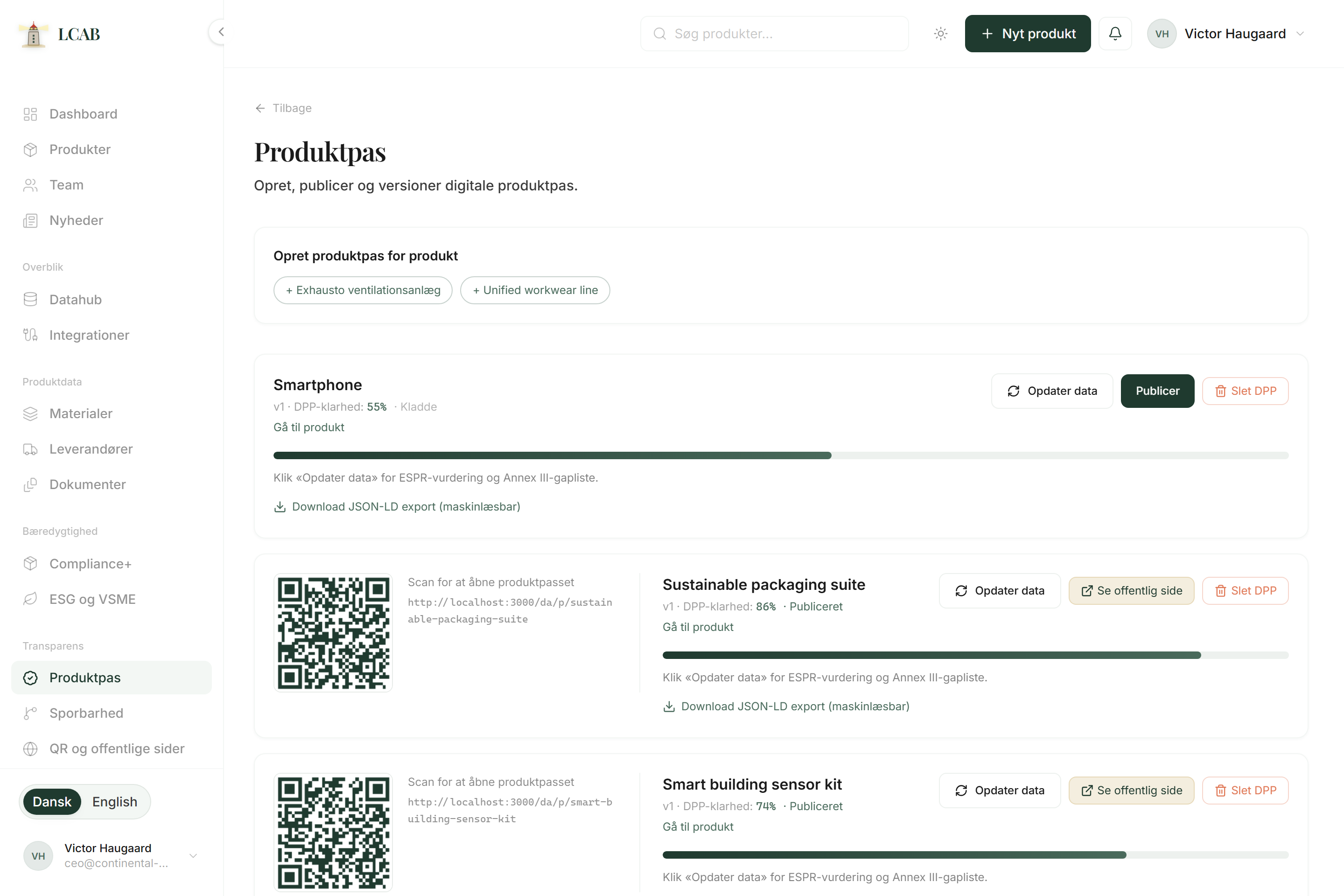Switch language to Dansk
The image size is (1344, 896).
52,802
